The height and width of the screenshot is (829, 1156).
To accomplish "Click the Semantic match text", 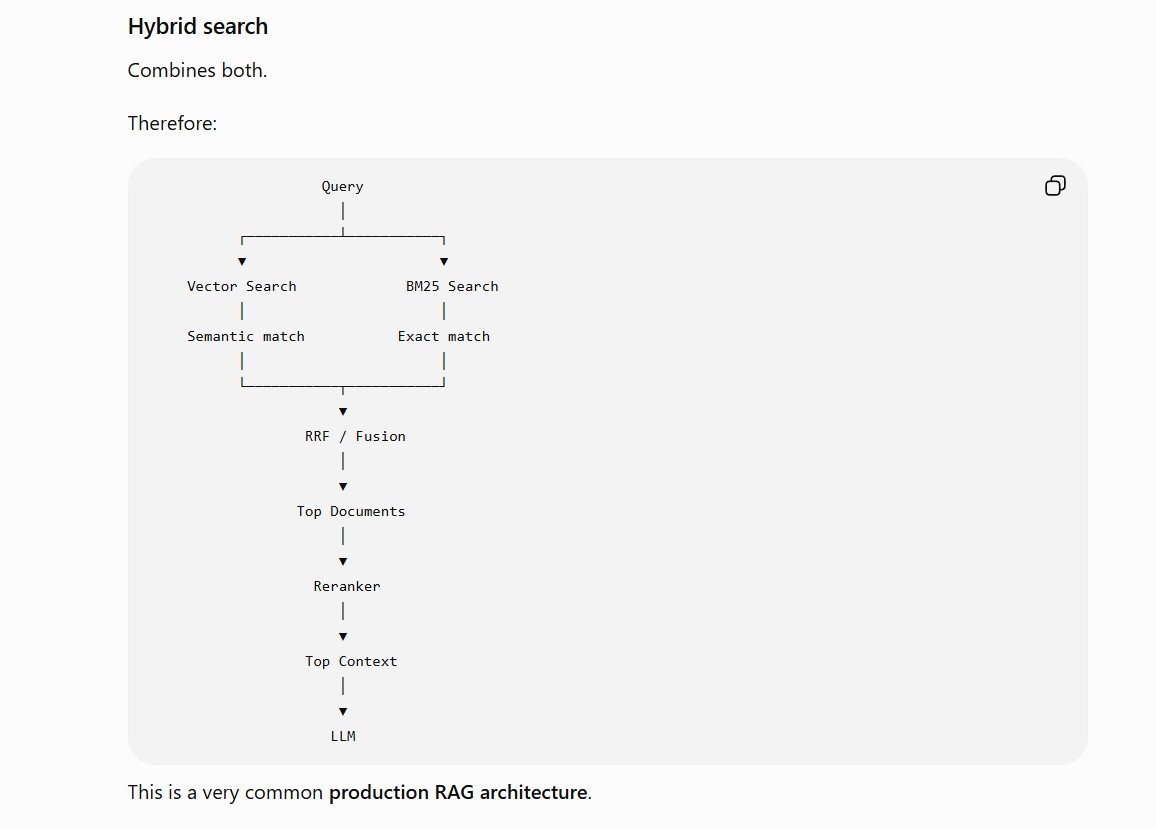I will click(x=246, y=336).
